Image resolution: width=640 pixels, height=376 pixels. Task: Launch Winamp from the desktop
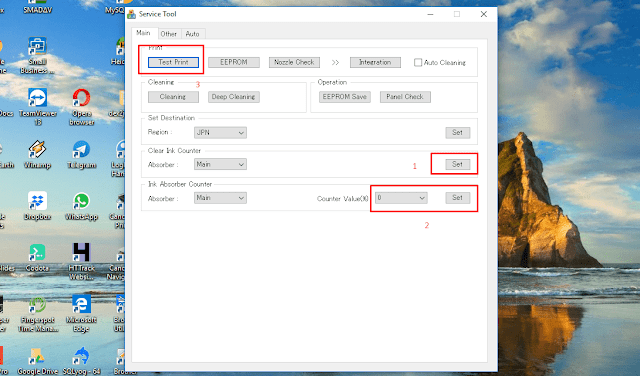pyautogui.click(x=38, y=155)
